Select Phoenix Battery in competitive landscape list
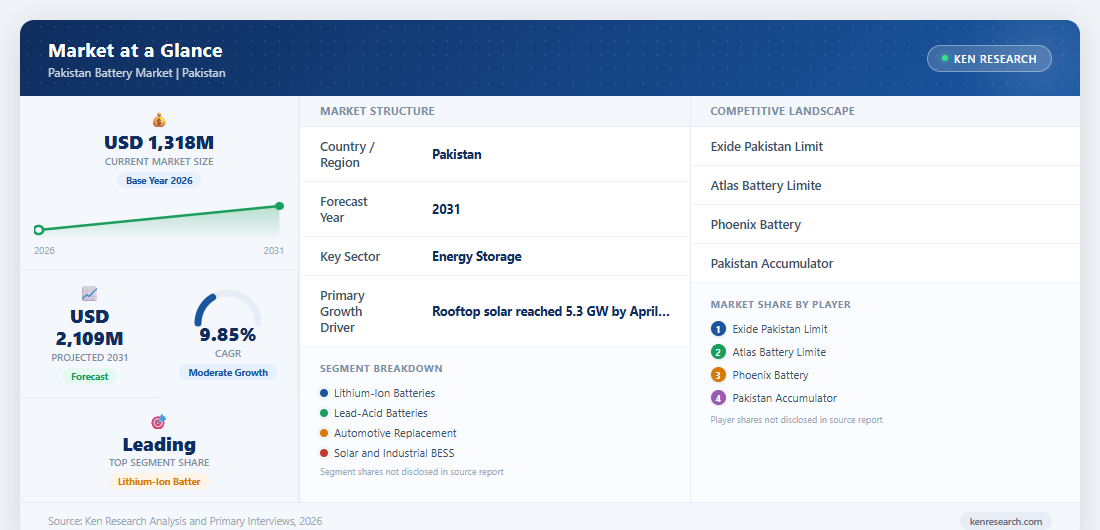 click(x=885, y=225)
